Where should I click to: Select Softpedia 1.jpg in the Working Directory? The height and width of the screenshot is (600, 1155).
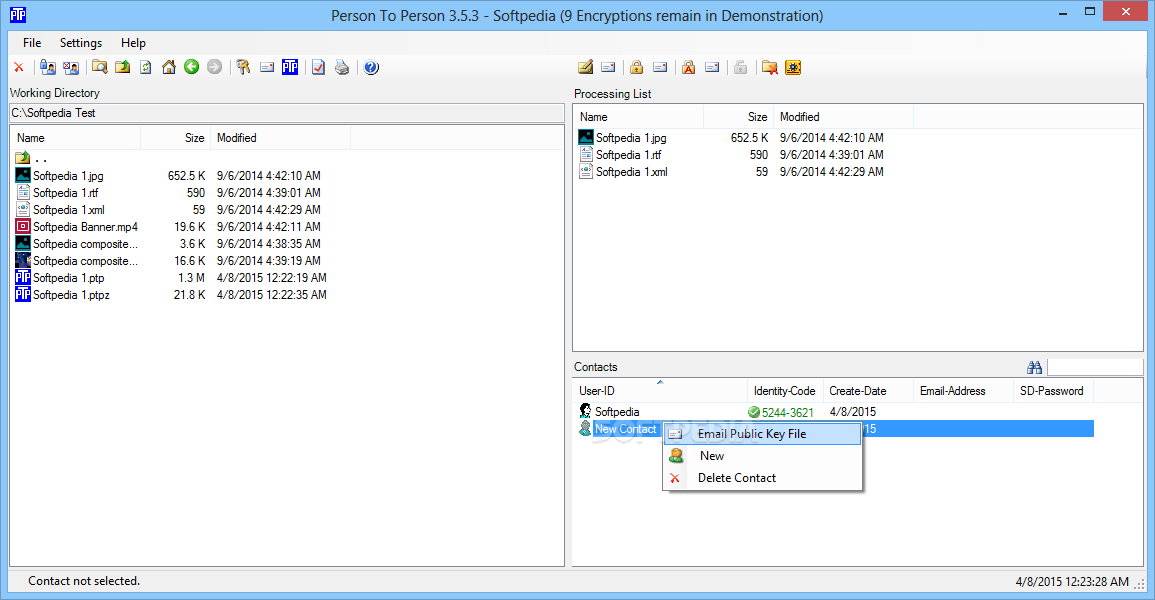coord(68,175)
